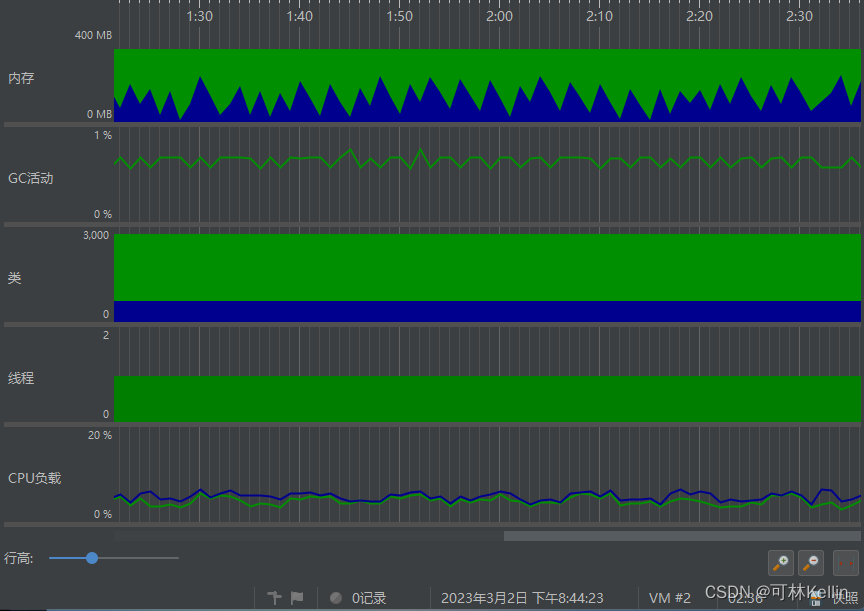Click the 3,000 classes axis label
Screen dimensions: 864x611
click(x=96, y=235)
